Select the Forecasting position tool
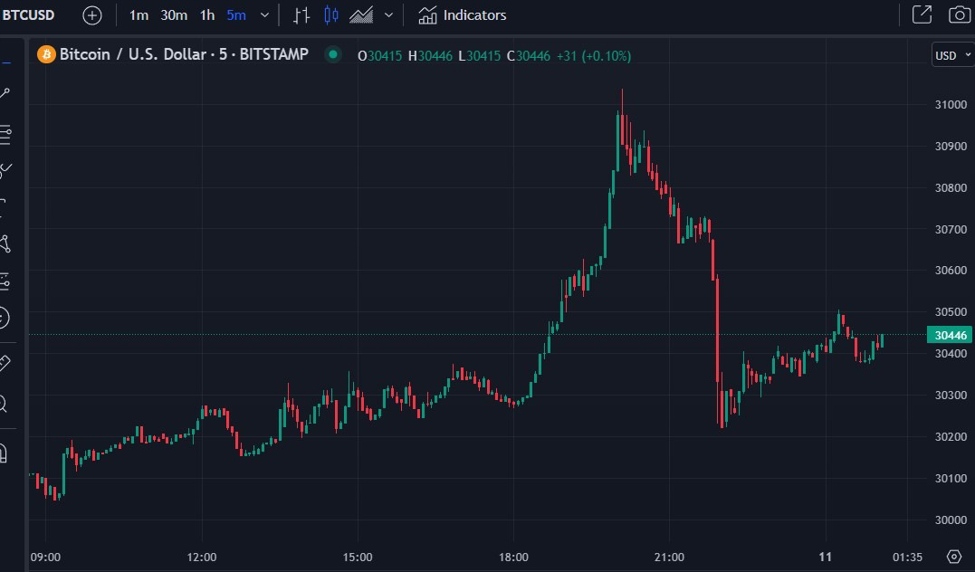The height and width of the screenshot is (572, 975). [x=5, y=282]
